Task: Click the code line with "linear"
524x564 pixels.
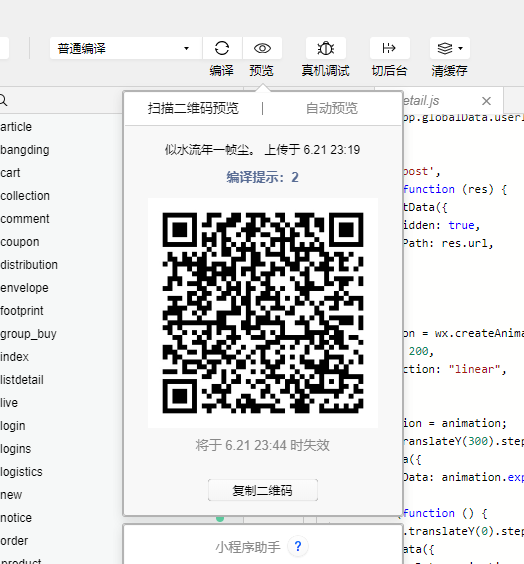Action: click(455, 369)
